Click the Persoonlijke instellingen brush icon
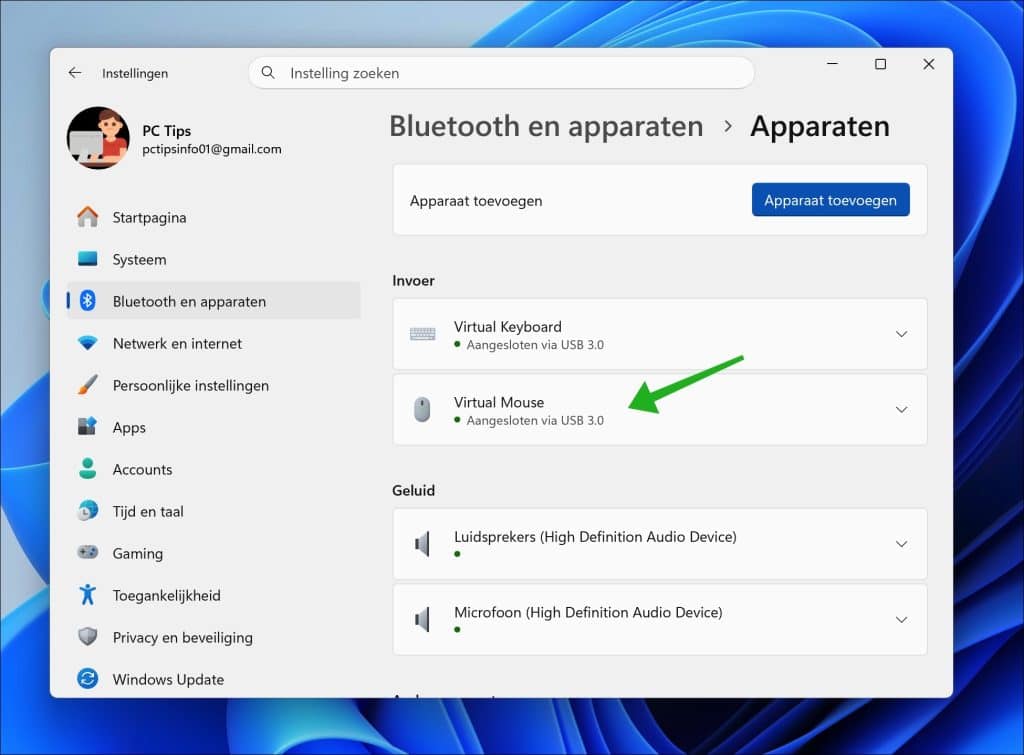Screen dimensions: 1024x755 click(x=88, y=385)
